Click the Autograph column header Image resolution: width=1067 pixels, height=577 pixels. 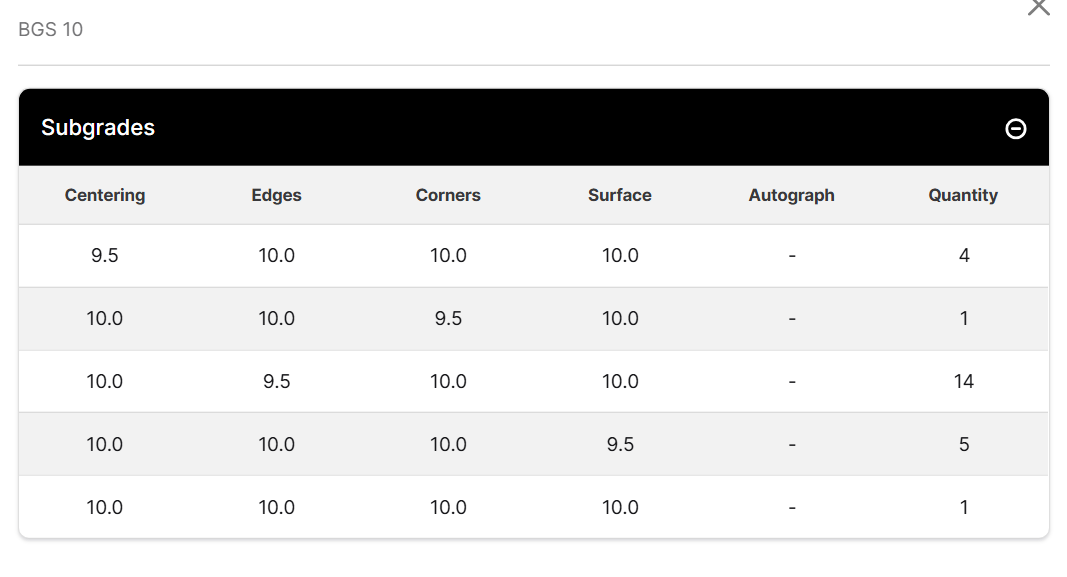791,195
